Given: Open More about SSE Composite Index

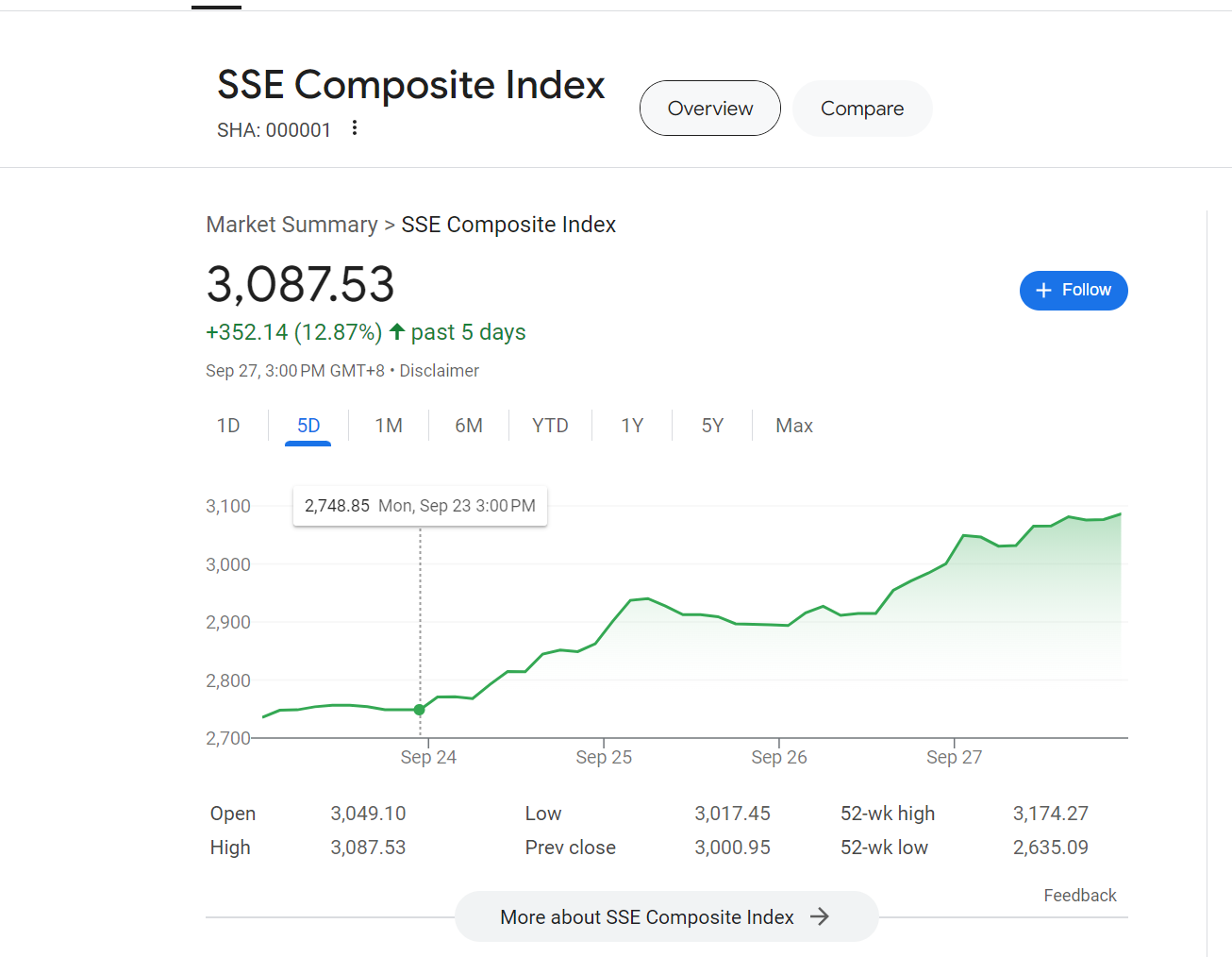Looking at the screenshot, I should click(x=647, y=916).
